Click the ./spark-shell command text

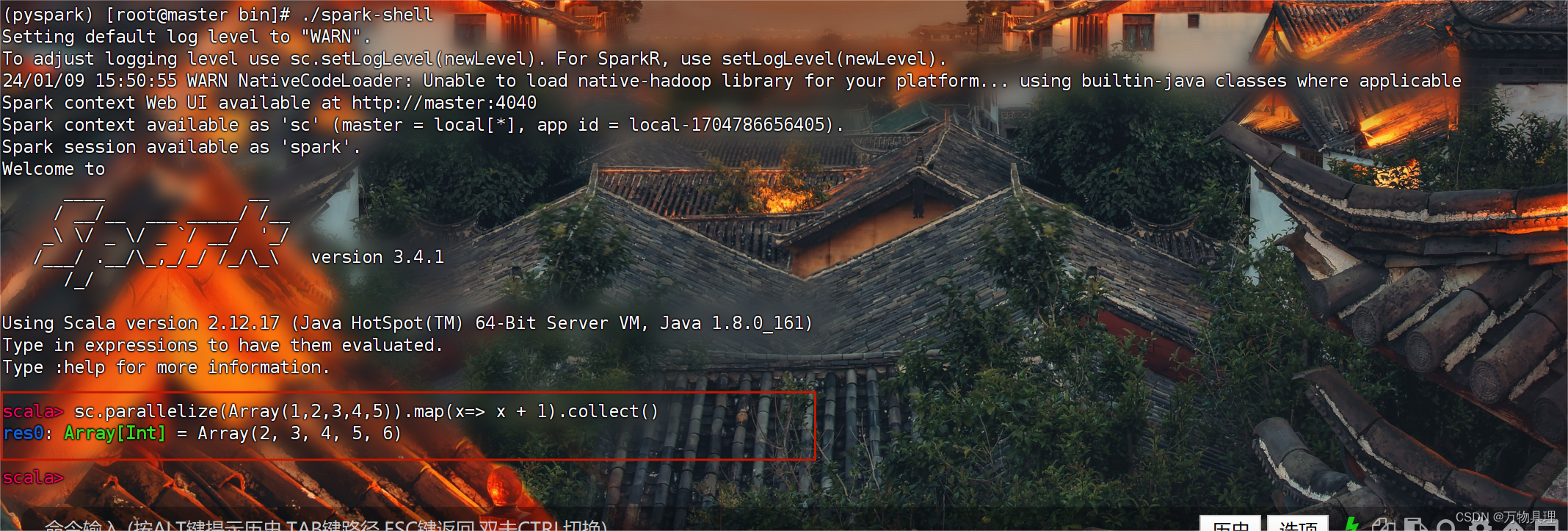[366, 15]
